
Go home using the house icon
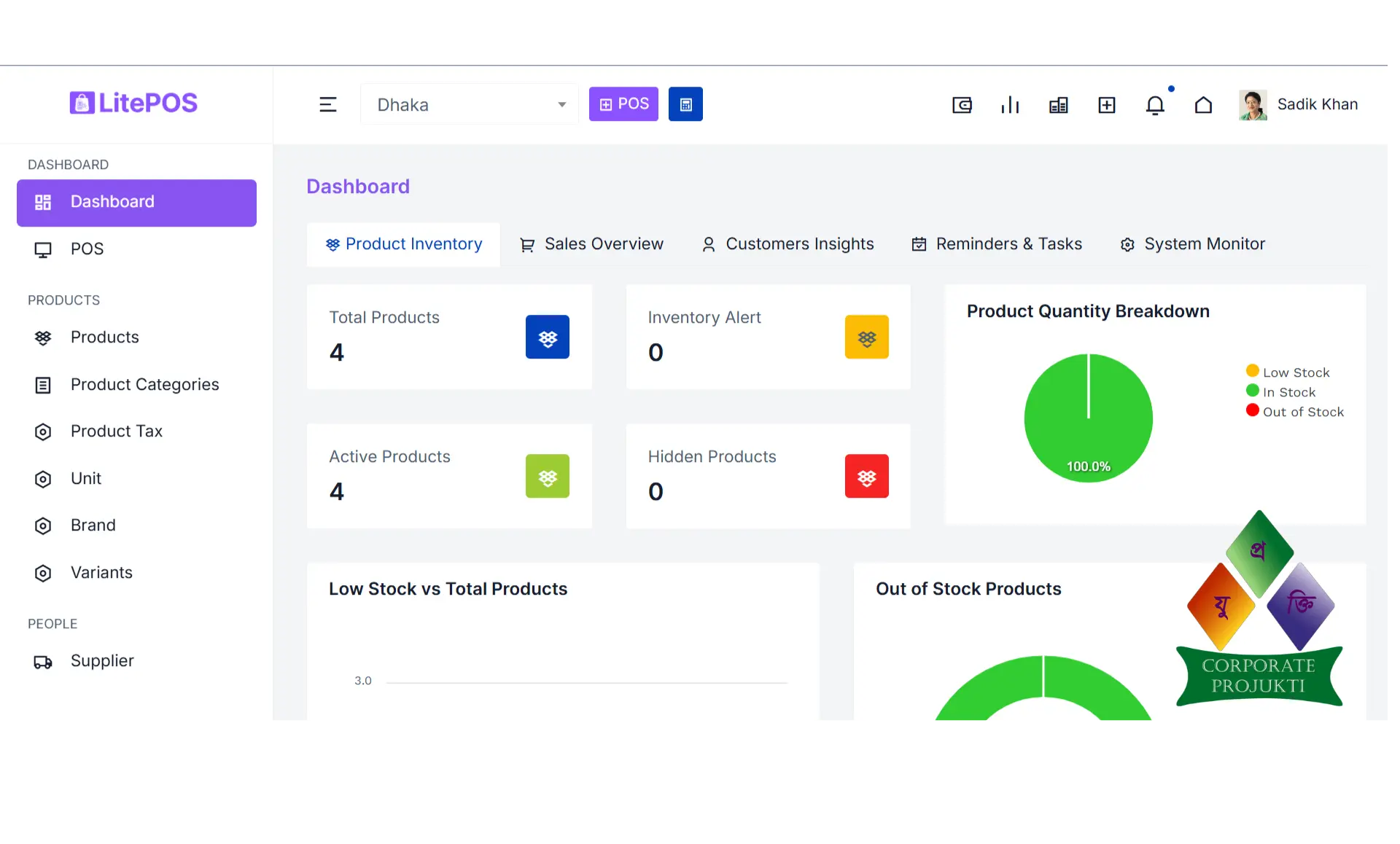(1203, 104)
